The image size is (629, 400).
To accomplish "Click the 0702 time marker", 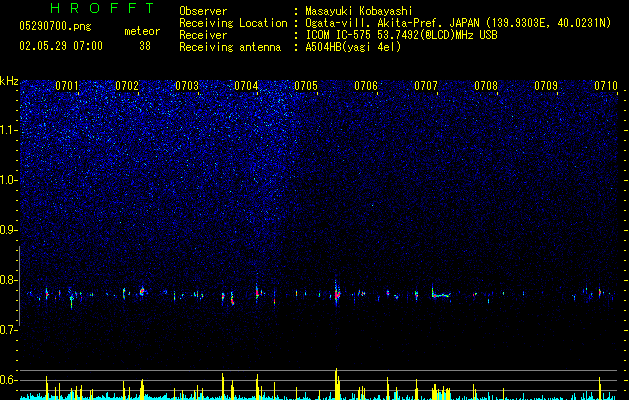I will point(127,86).
